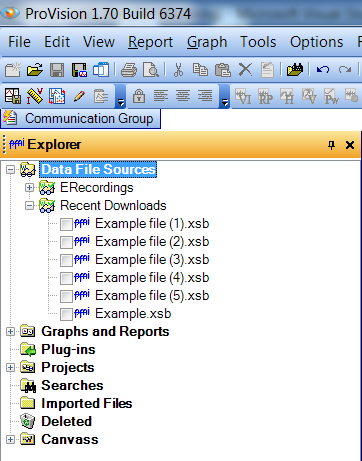This screenshot has width=362, height=461.
Task: Tick checkbox for Example file (5).xsb
Action: (x=66, y=297)
